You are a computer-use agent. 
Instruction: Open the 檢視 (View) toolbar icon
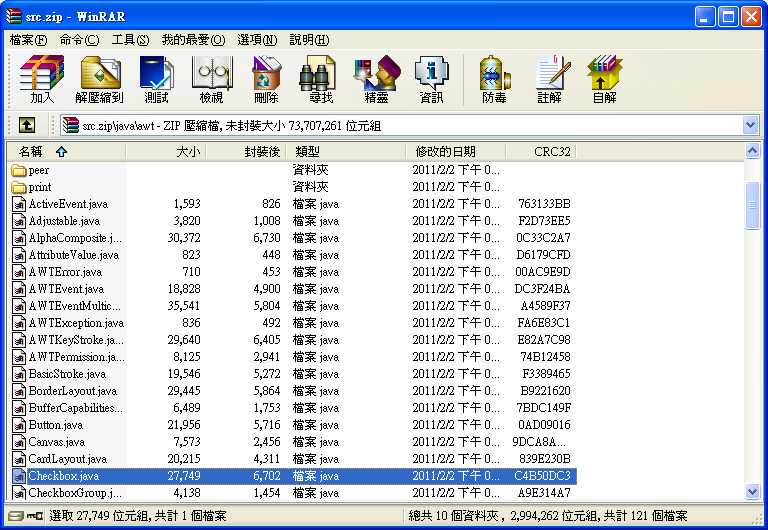[x=212, y=79]
